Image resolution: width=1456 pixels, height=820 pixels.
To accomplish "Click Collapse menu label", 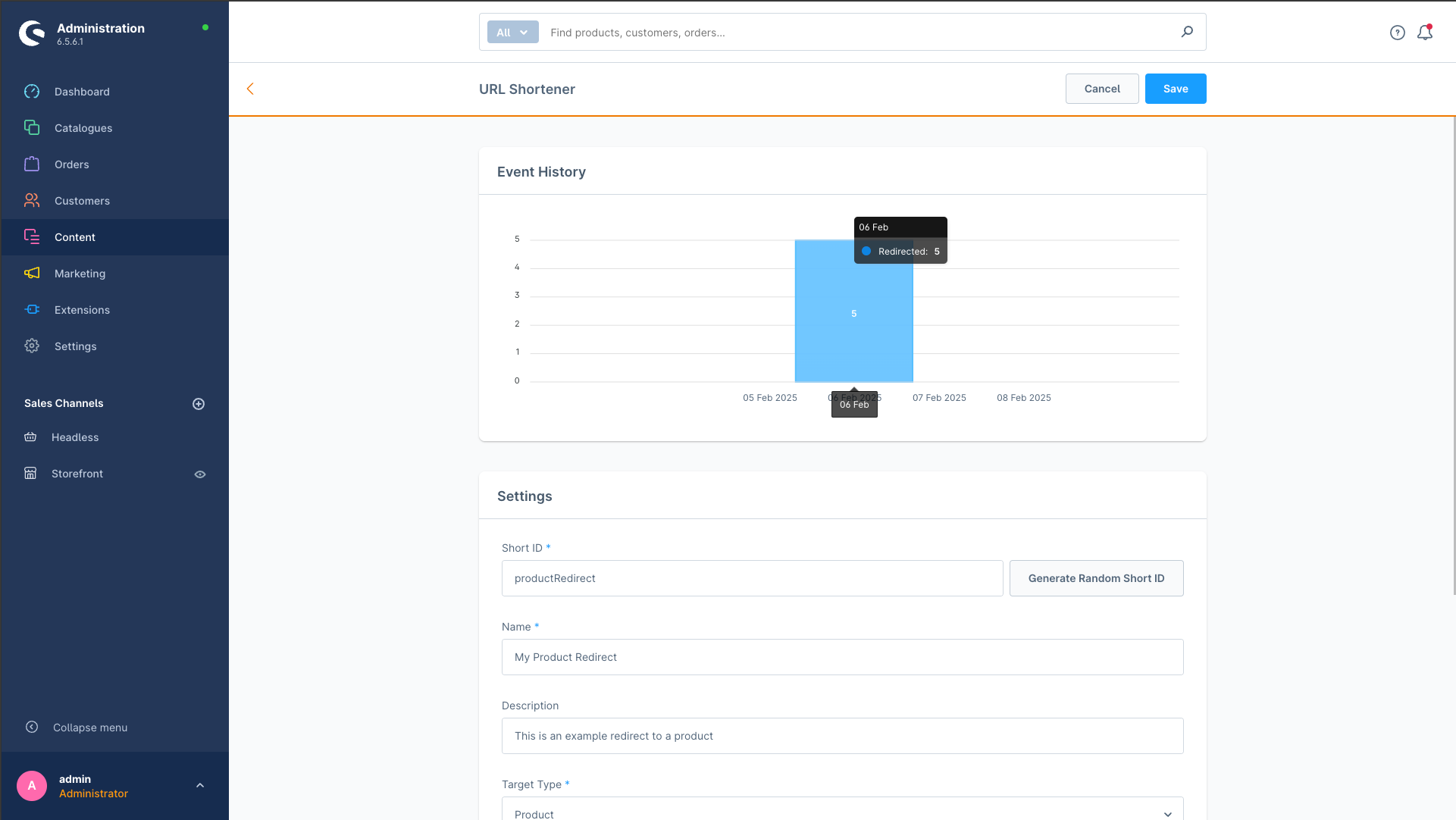I will click(x=90, y=728).
